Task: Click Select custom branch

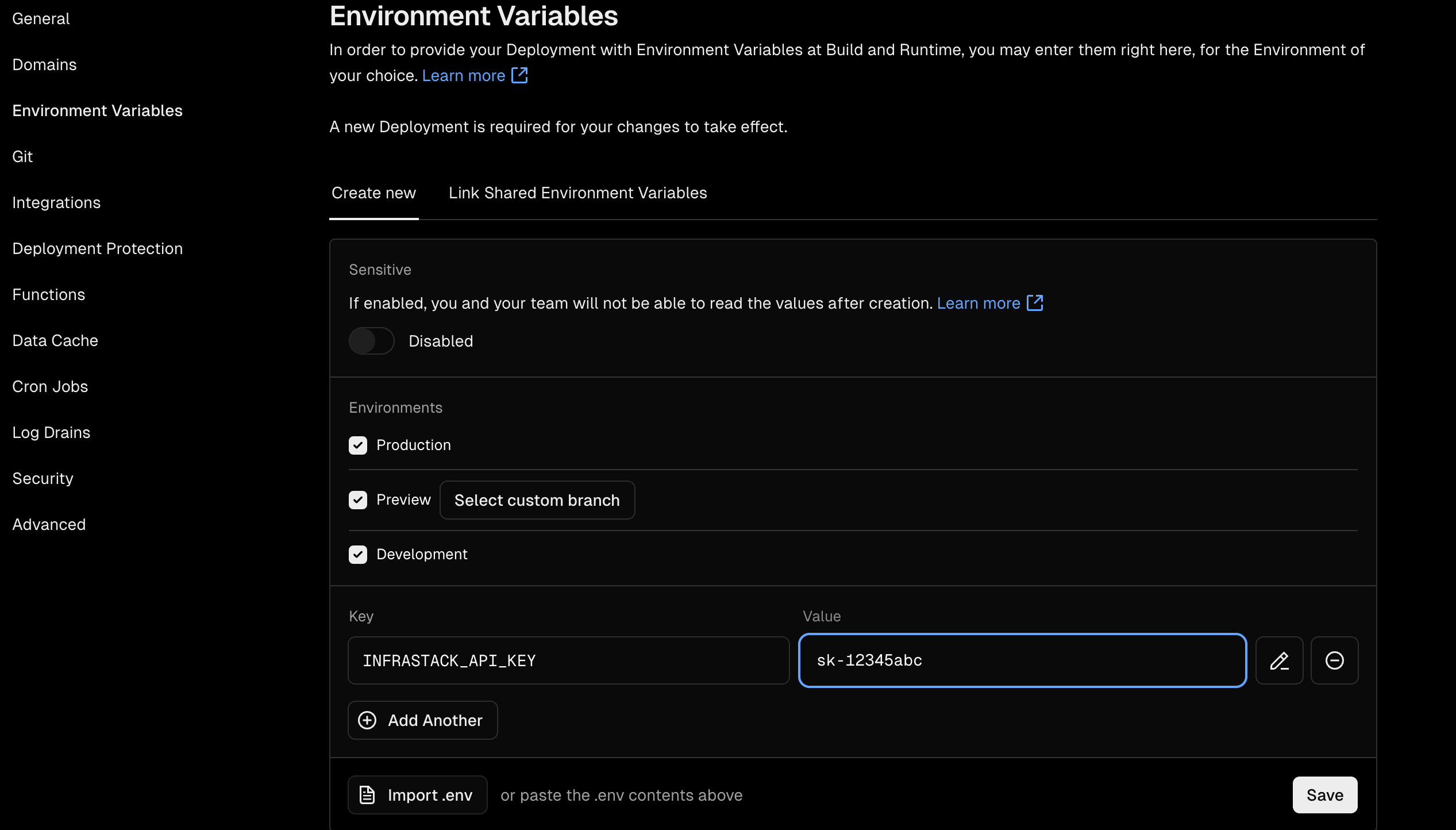Action: point(537,499)
